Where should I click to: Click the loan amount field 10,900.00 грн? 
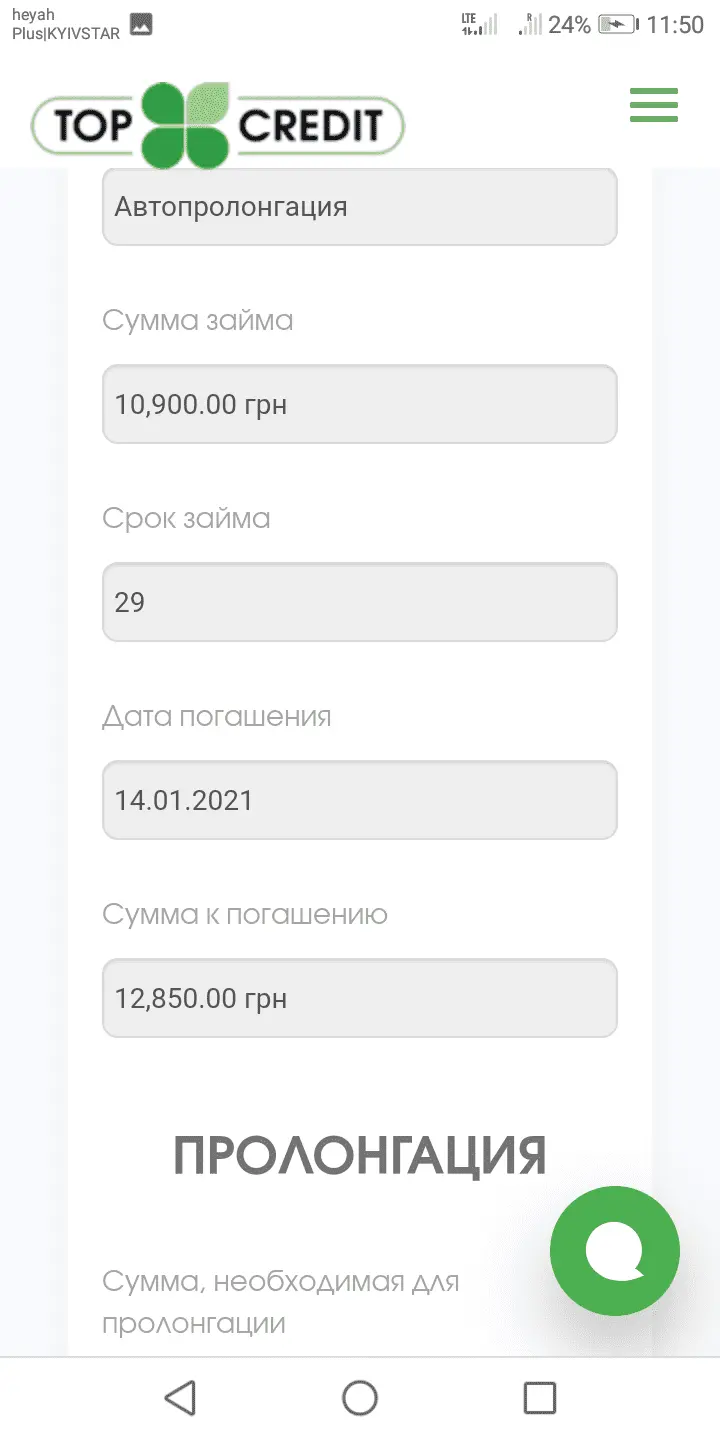360,404
